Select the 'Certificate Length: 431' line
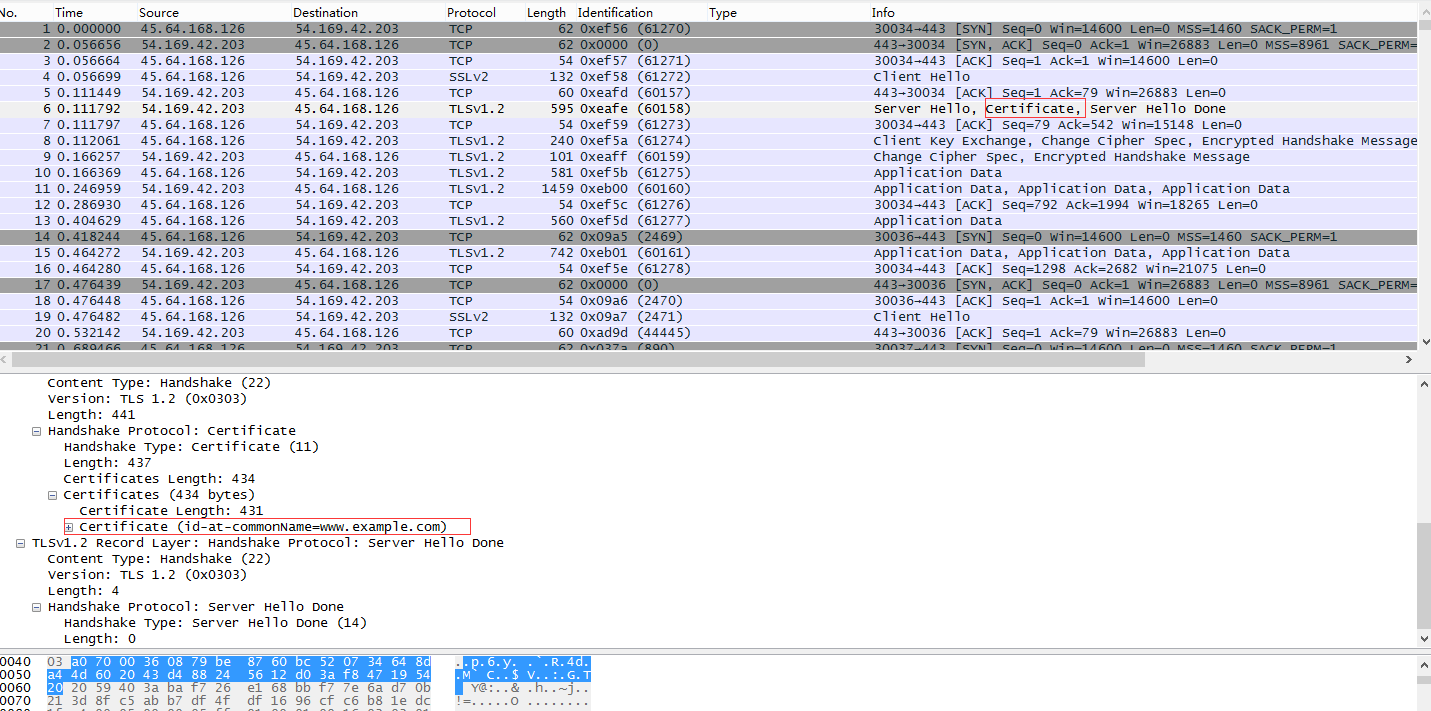Viewport: 1431px width, 711px height. [x=171, y=511]
